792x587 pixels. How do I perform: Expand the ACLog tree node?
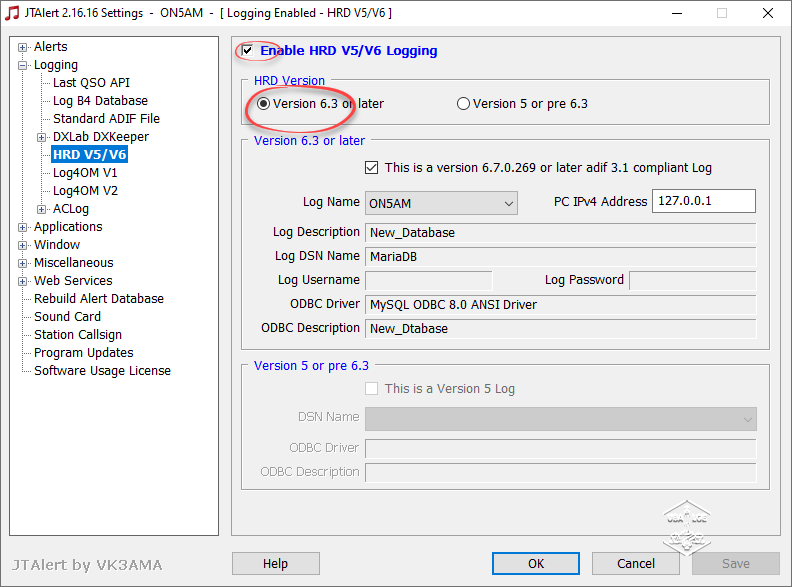tap(41, 209)
